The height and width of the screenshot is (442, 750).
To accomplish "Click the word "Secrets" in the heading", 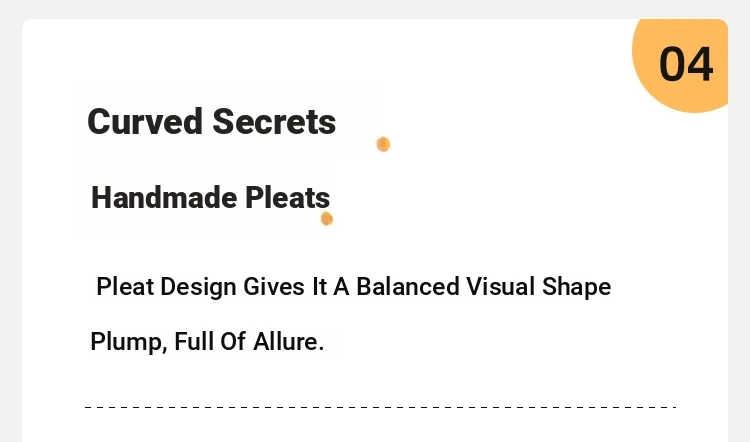I will pyautogui.click(x=273, y=122).
